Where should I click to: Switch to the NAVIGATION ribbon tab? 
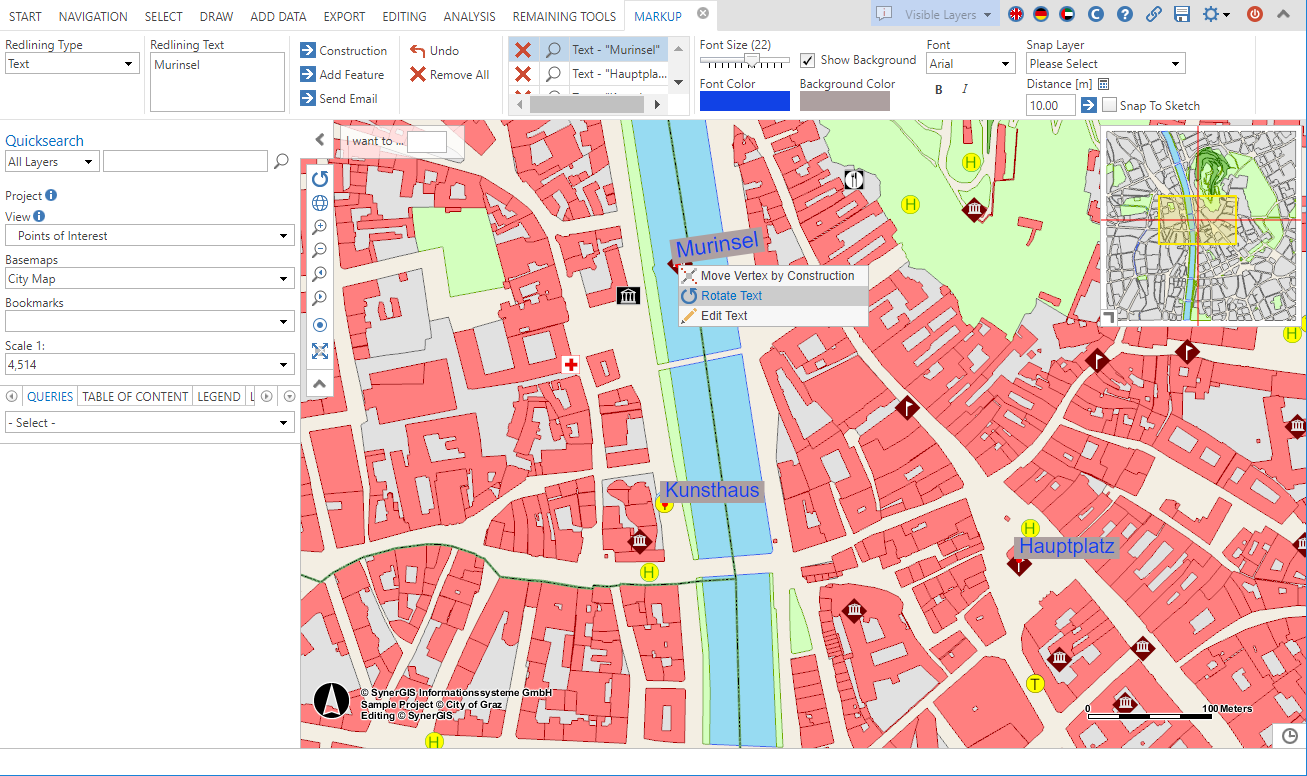(x=93, y=16)
